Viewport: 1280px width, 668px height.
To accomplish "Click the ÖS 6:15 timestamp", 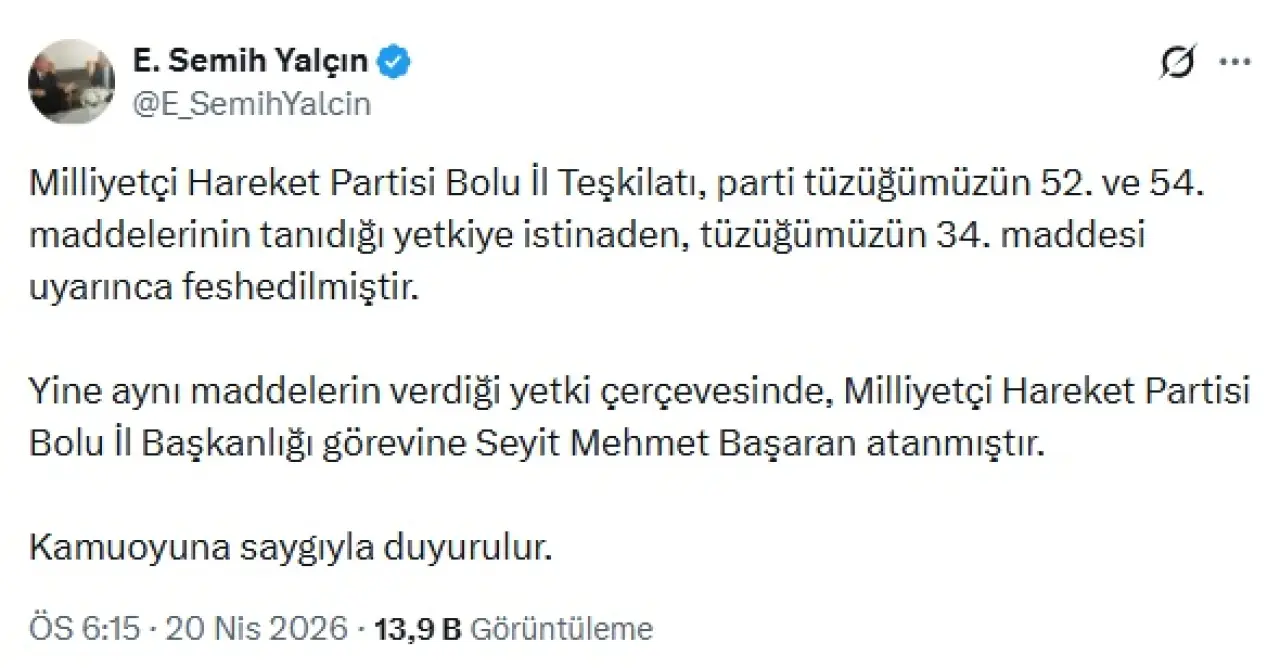I will pos(87,629).
